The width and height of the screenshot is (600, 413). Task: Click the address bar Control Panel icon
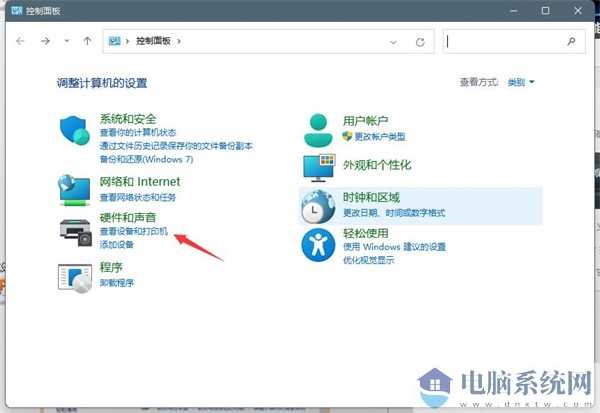pos(114,41)
